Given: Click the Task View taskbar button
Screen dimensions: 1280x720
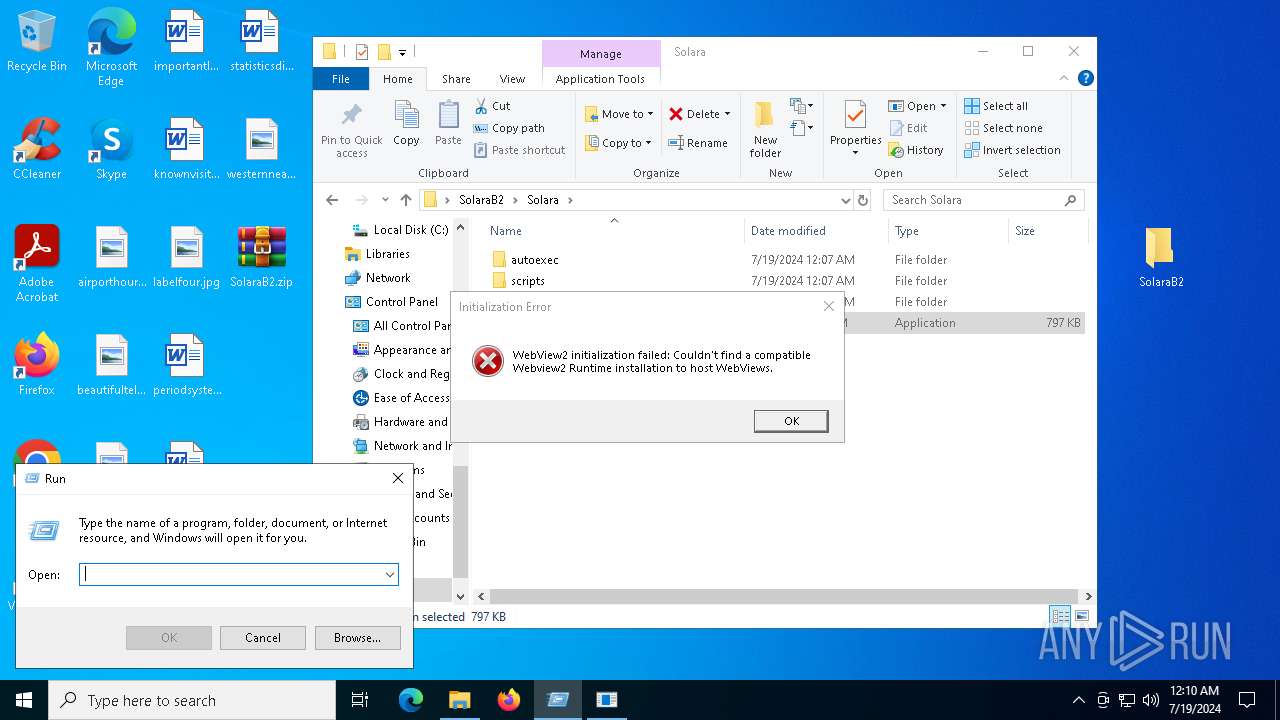Looking at the screenshot, I should 360,700.
